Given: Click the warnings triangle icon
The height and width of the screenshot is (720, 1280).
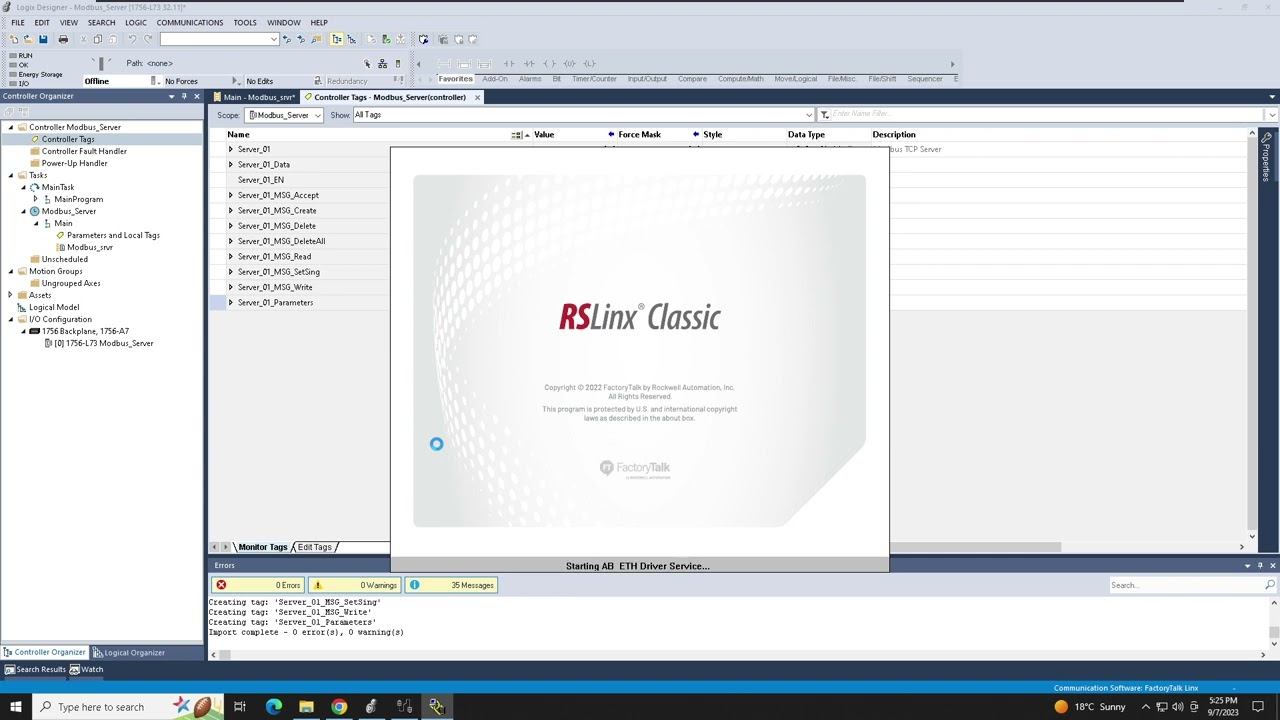Looking at the screenshot, I should tap(318, 585).
